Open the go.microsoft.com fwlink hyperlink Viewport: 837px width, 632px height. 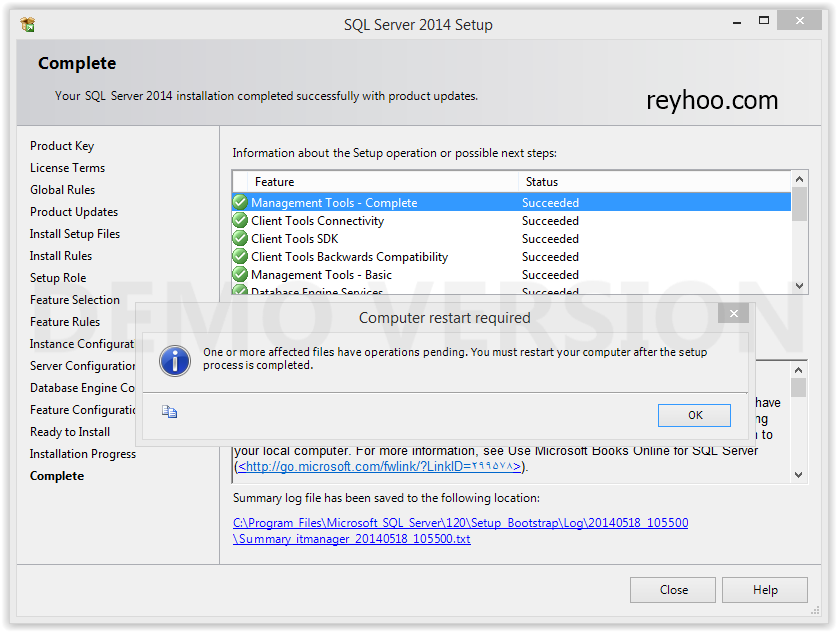(x=379, y=467)
